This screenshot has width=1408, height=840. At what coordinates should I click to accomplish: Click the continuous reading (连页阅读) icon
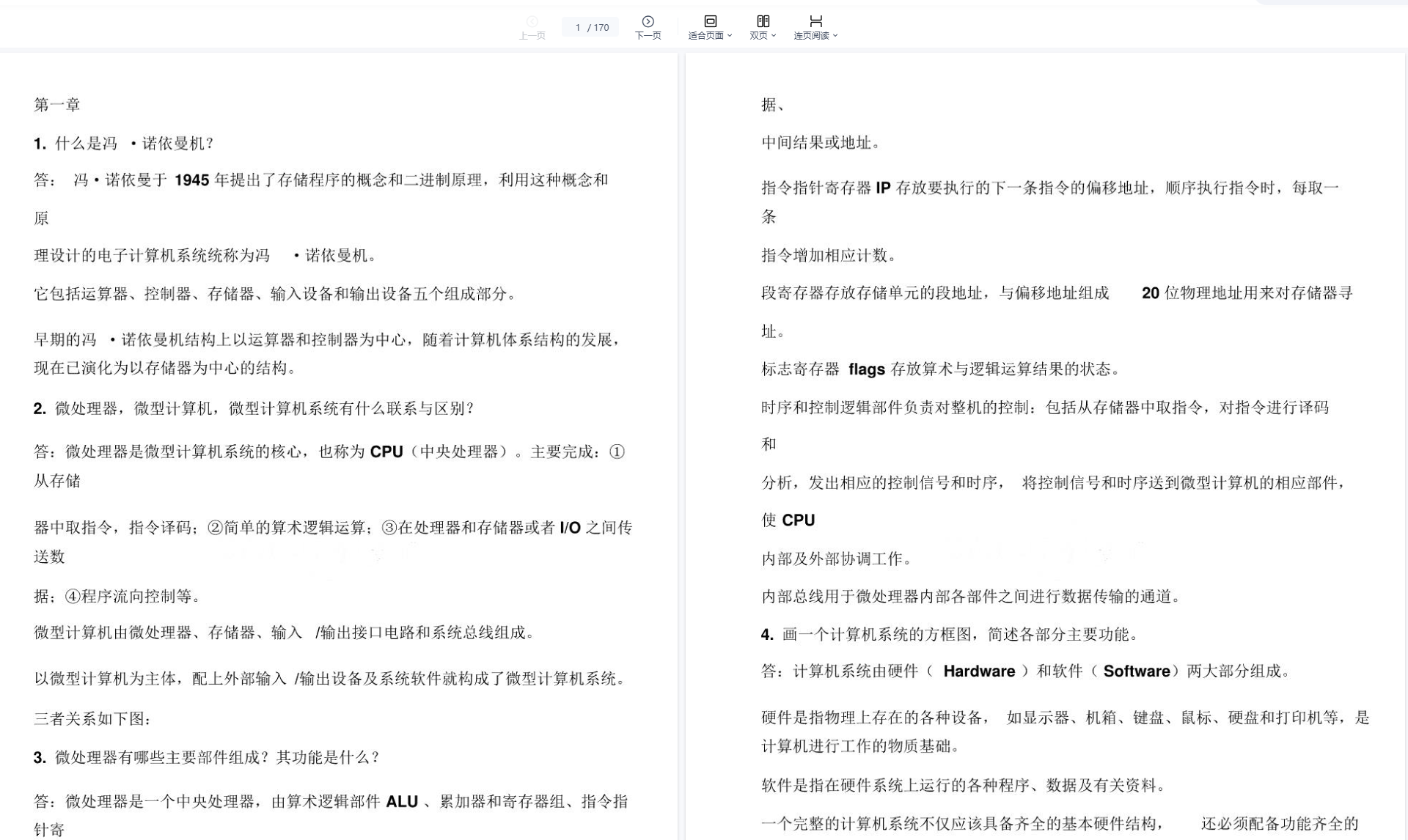pos(815,21)
